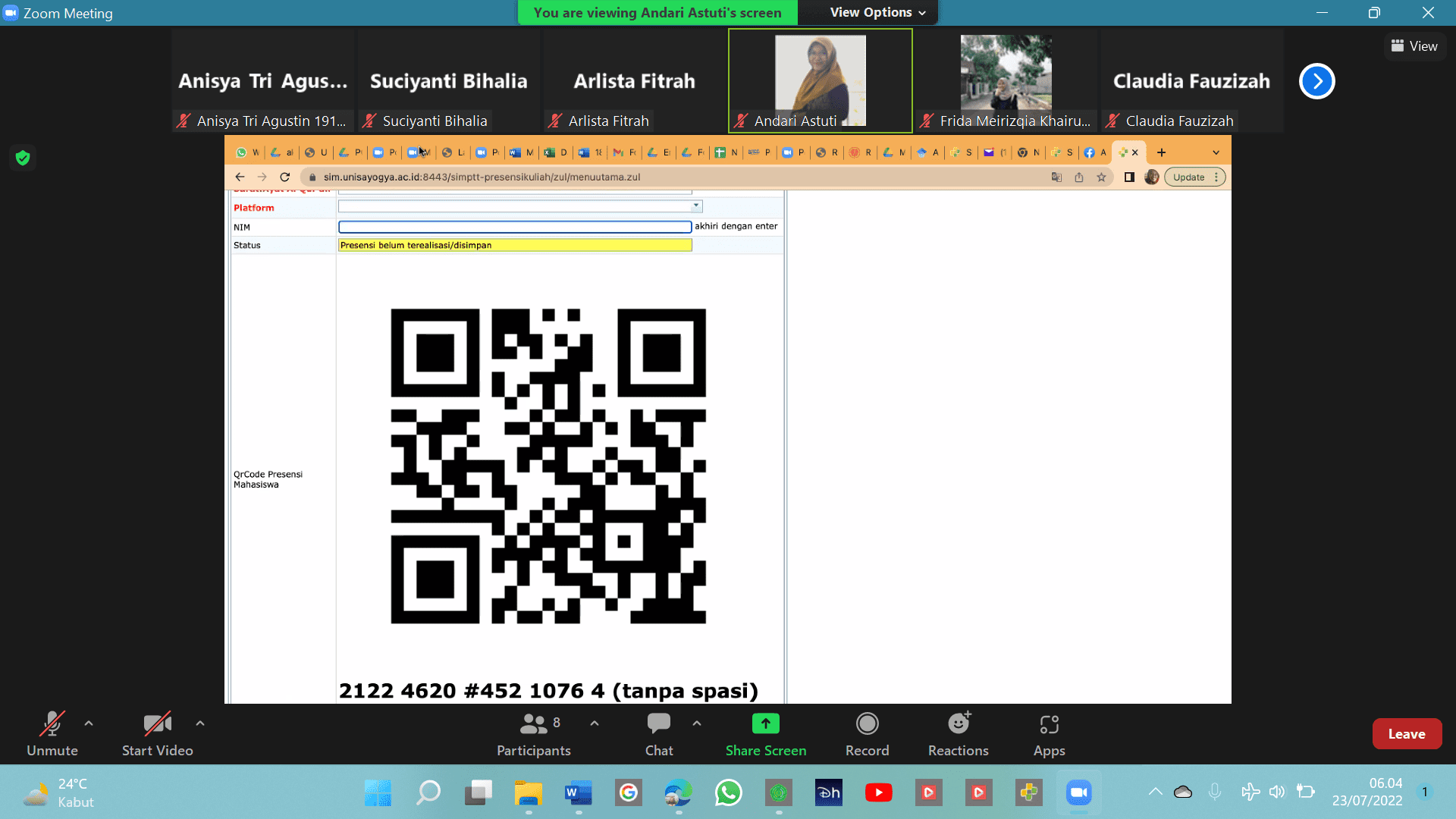Click the green encryption shield icon

[23, 158]
